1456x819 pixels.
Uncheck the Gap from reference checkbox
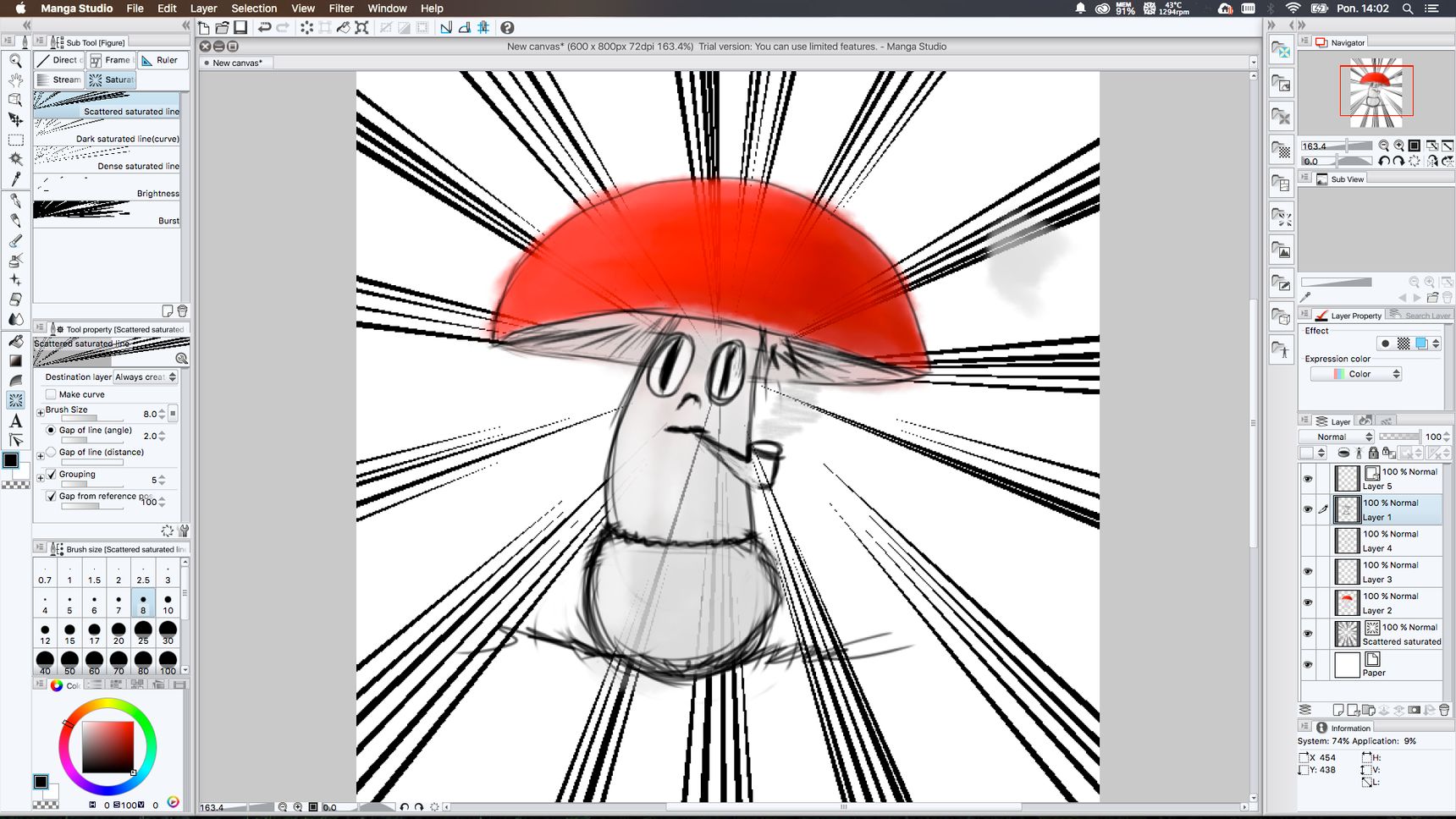click(x=51, y=496)
